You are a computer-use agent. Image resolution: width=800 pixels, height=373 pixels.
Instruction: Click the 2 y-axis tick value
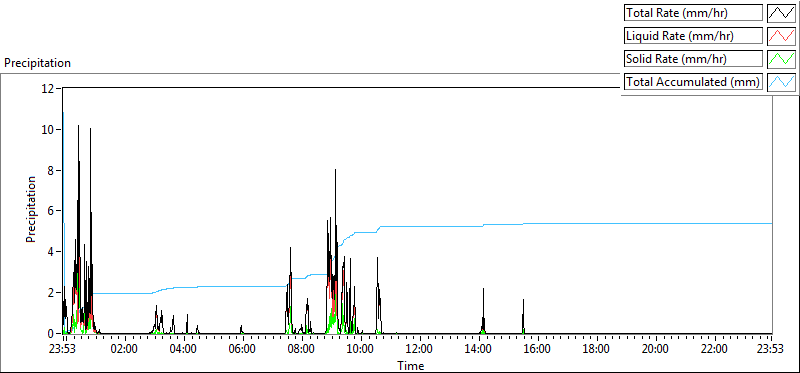tap(51, 293)
